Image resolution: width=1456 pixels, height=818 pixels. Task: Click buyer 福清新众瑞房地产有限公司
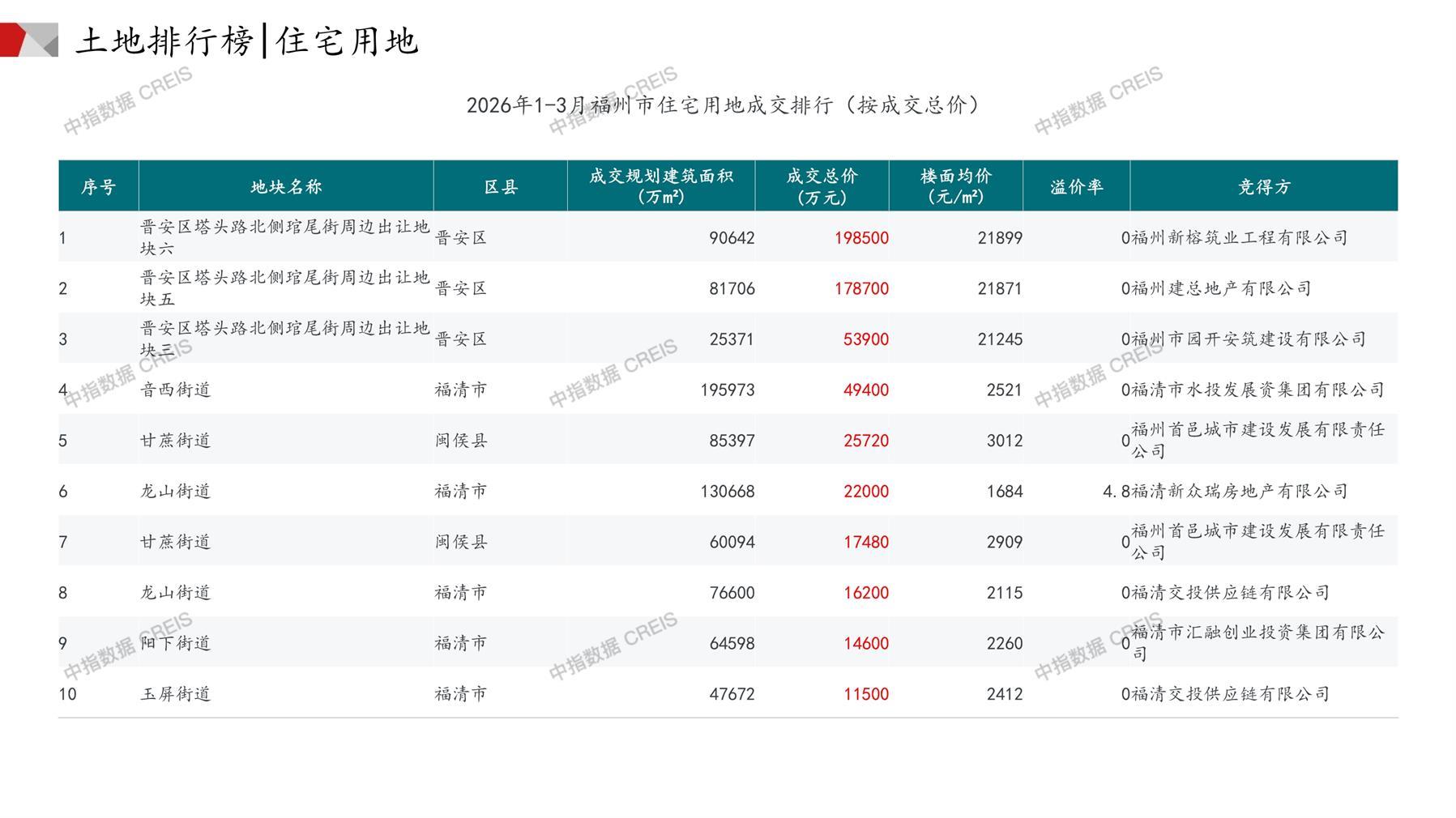coord(1239,492)
